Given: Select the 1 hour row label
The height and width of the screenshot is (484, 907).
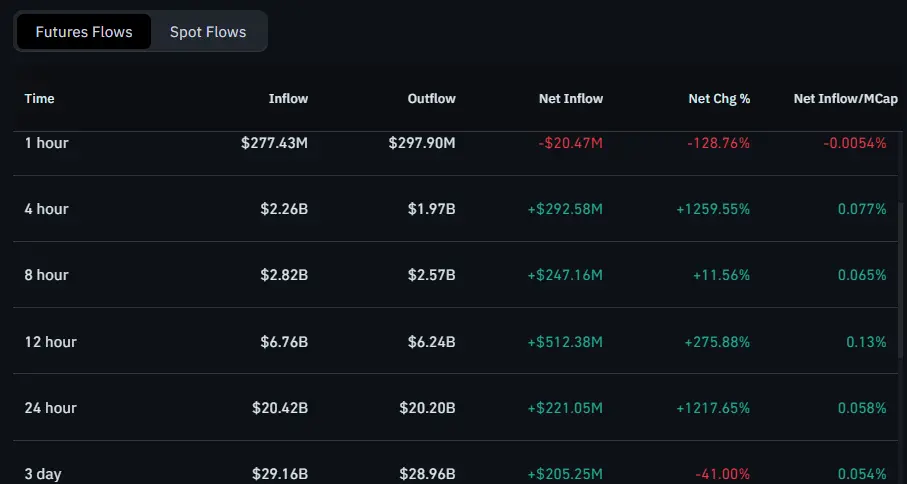Looking at the screenshot, I should (x=47, y=143).
